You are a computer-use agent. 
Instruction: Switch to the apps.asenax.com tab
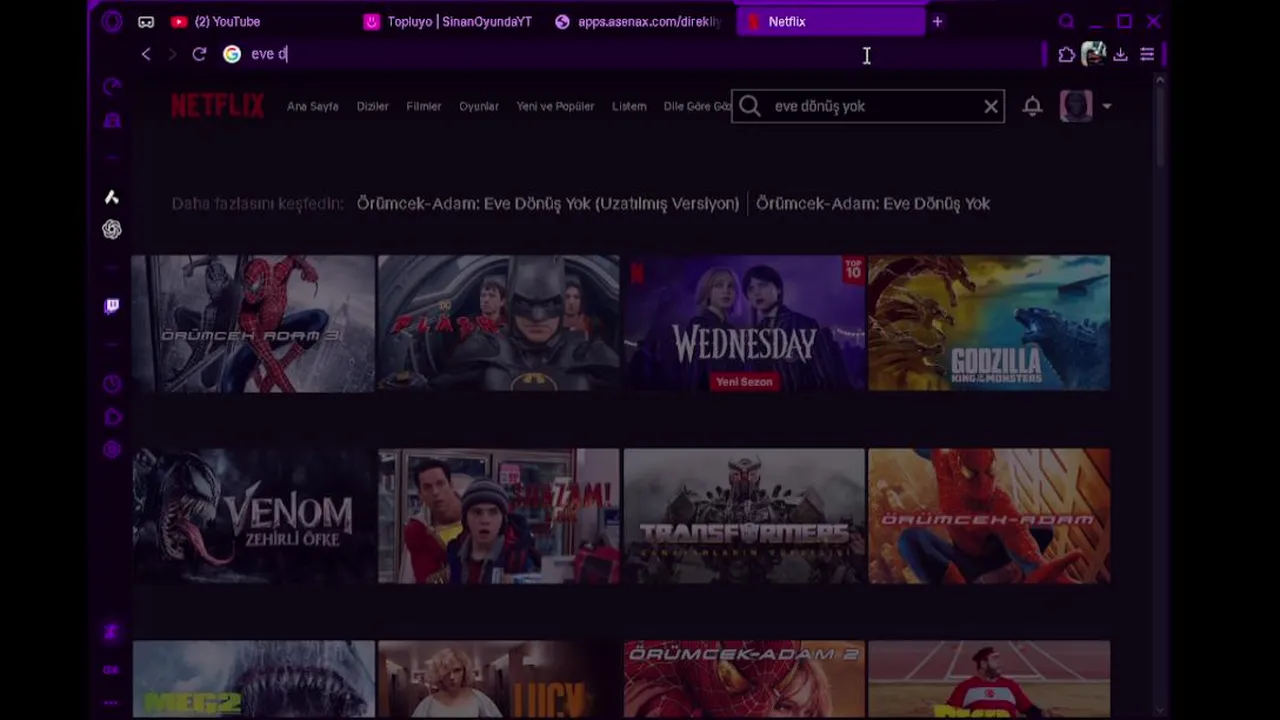pyautogui.click(x=640, y=21)
